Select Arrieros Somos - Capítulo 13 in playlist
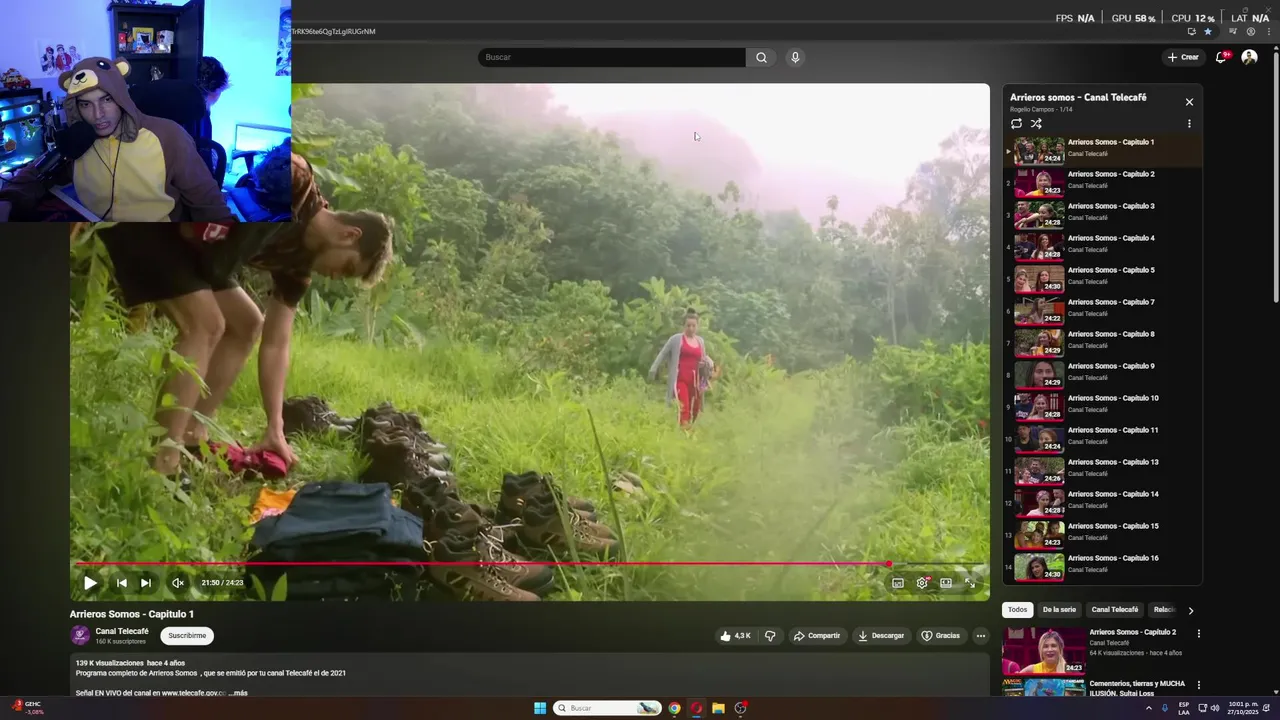The height and width of the screenshot is (720, 1280). (1103, 470)
